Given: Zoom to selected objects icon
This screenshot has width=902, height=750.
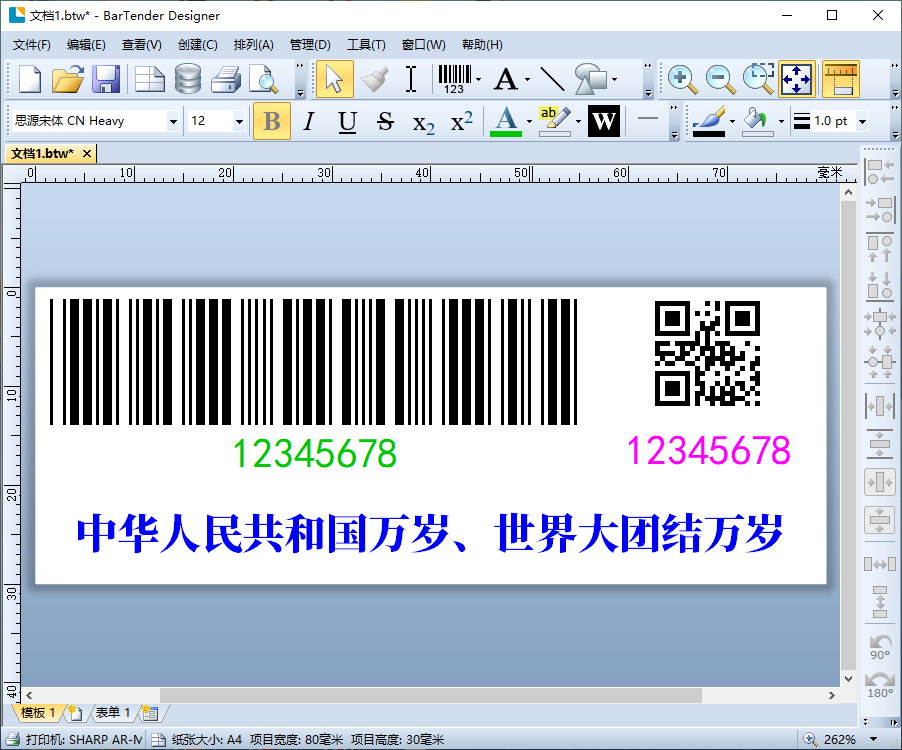Looking at the screenshot, I should pos(758,79).
